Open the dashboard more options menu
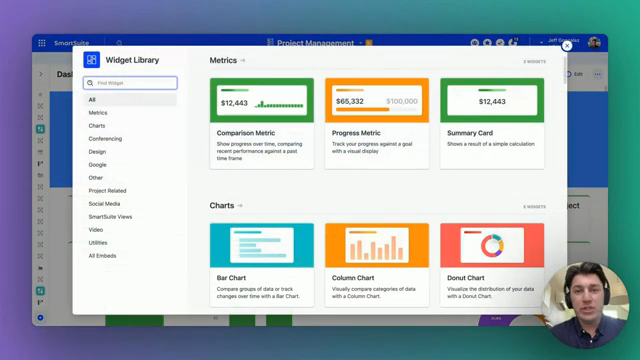This screenshot has height=360, width=640. [x=598, y=74]
